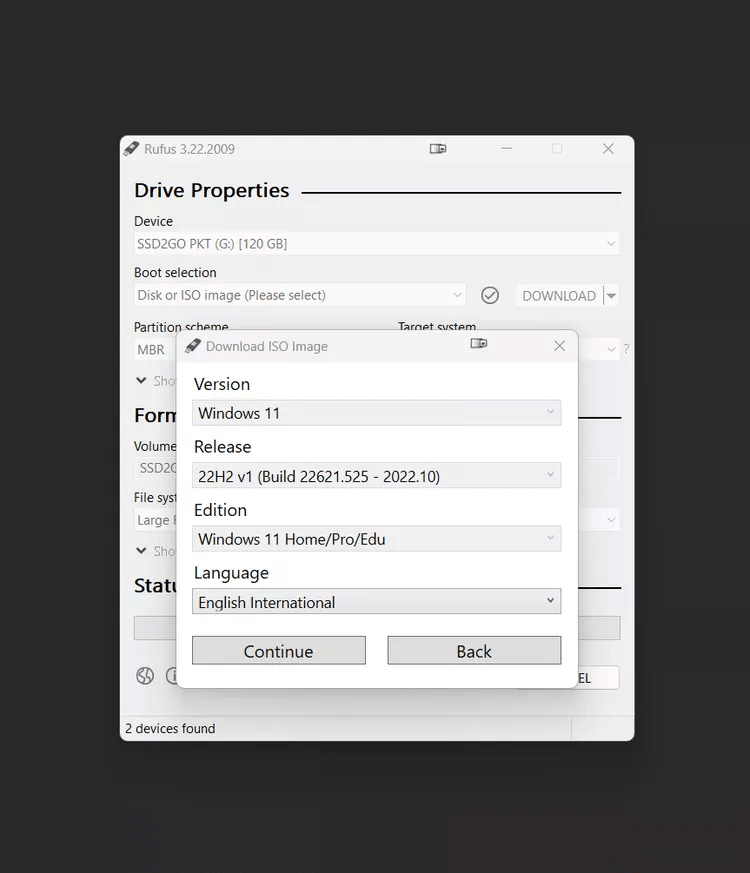Close the Download ISO Image dialog

tap(560, 346)
